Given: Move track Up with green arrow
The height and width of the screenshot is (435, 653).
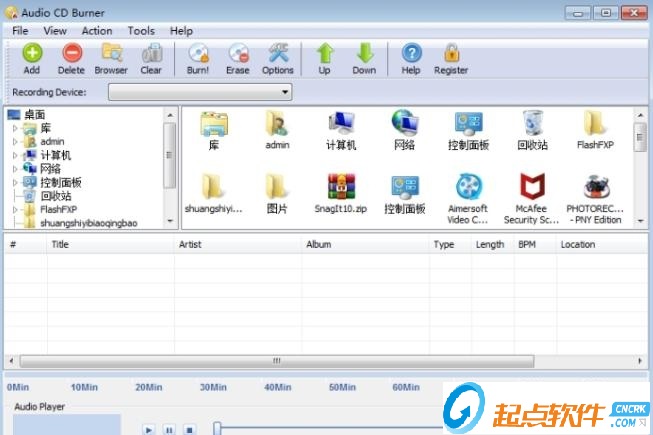Looking at the screenshot, I should 324,53.
